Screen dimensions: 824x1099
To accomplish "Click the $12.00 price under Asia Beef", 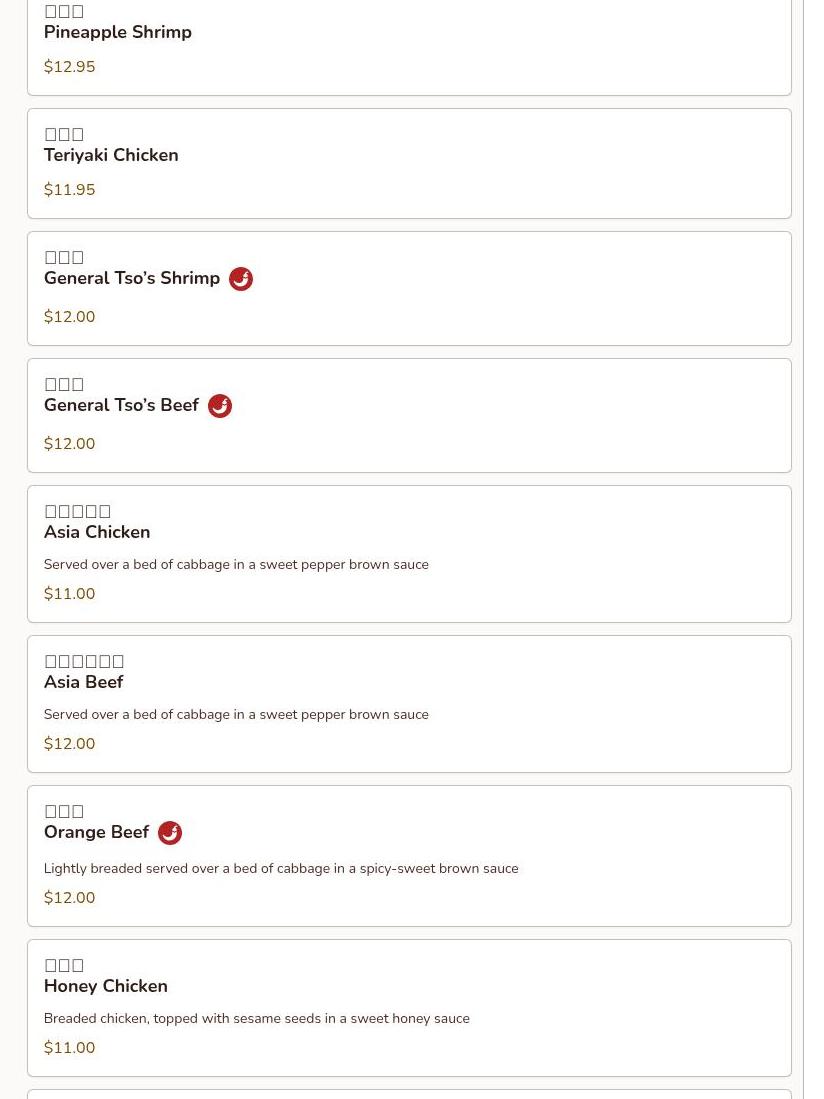I will point(69,743).
